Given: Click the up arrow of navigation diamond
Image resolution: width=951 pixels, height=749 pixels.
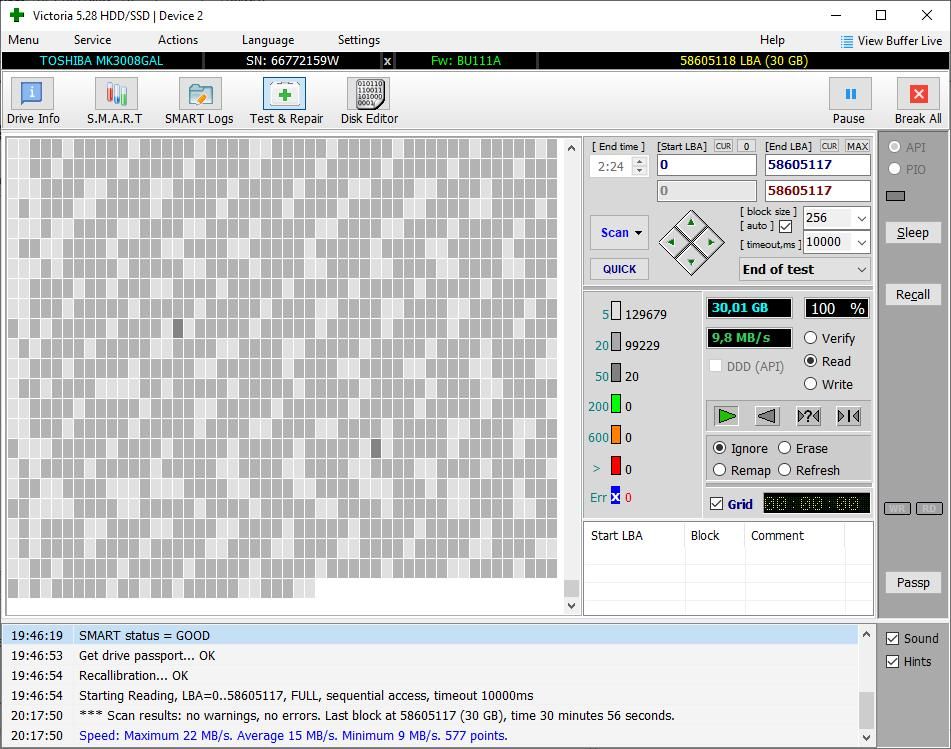Looking at the screenshot, I should [x=691, y=223].
